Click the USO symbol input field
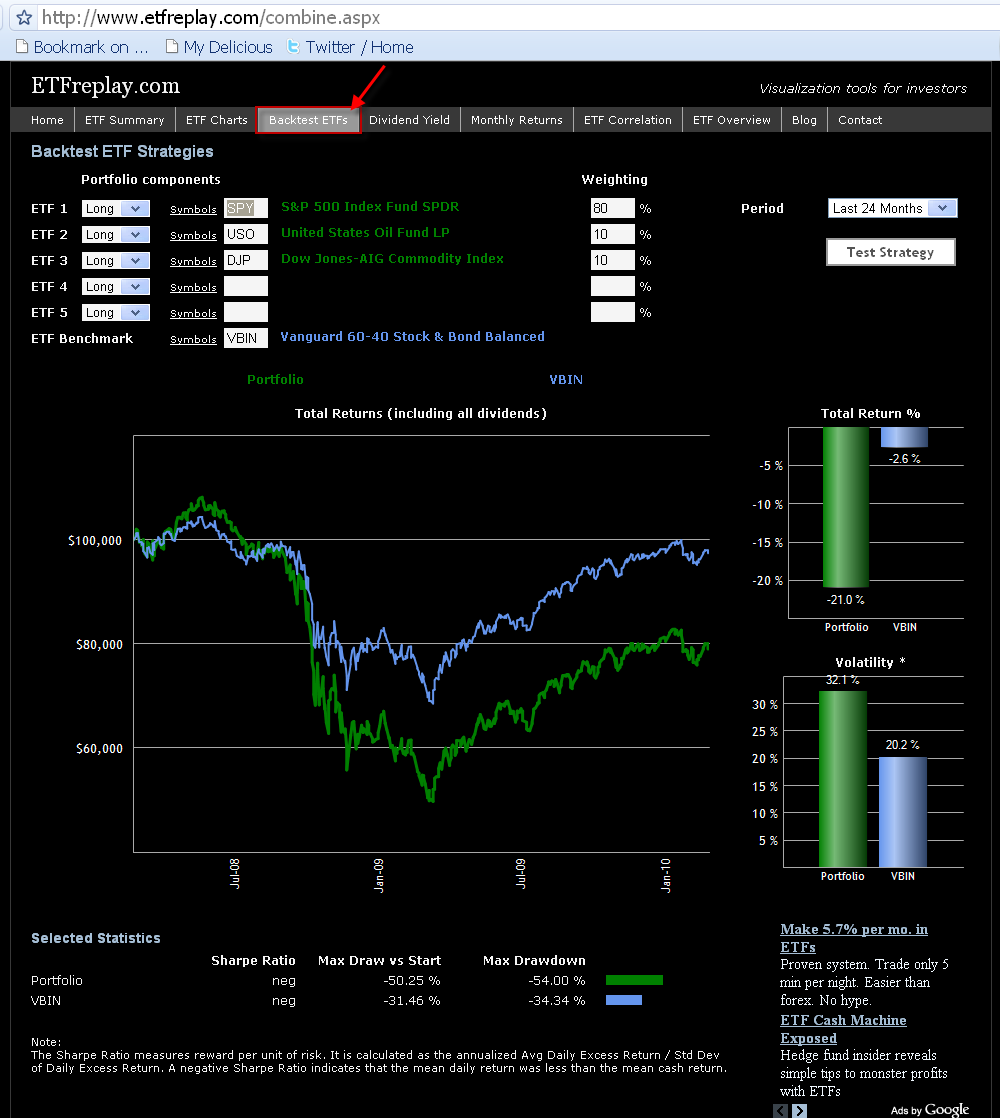The height and width of the screenshot is (1118, 1000). (246, 234)
